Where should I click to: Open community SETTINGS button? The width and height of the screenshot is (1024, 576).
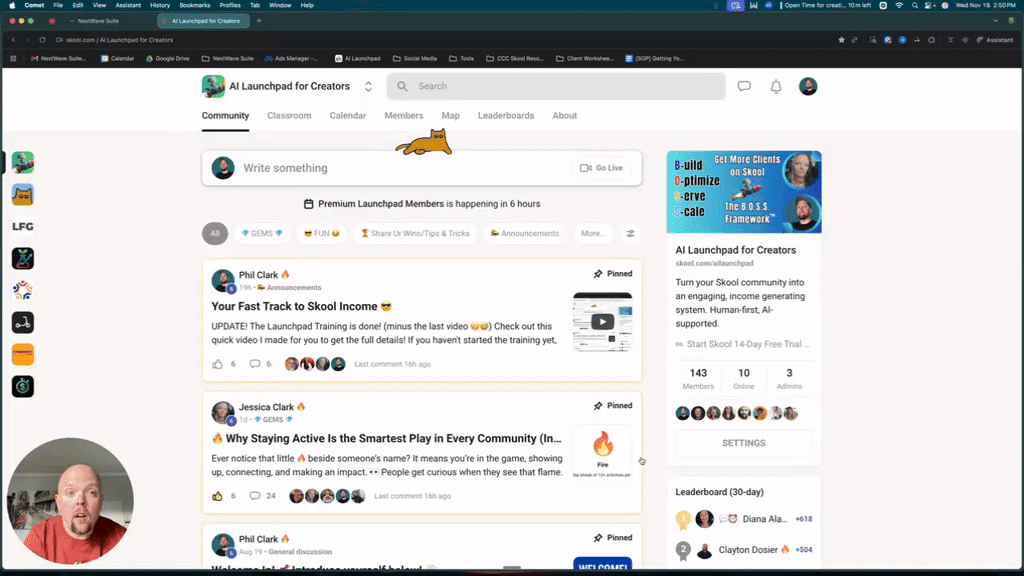(744, 443)
